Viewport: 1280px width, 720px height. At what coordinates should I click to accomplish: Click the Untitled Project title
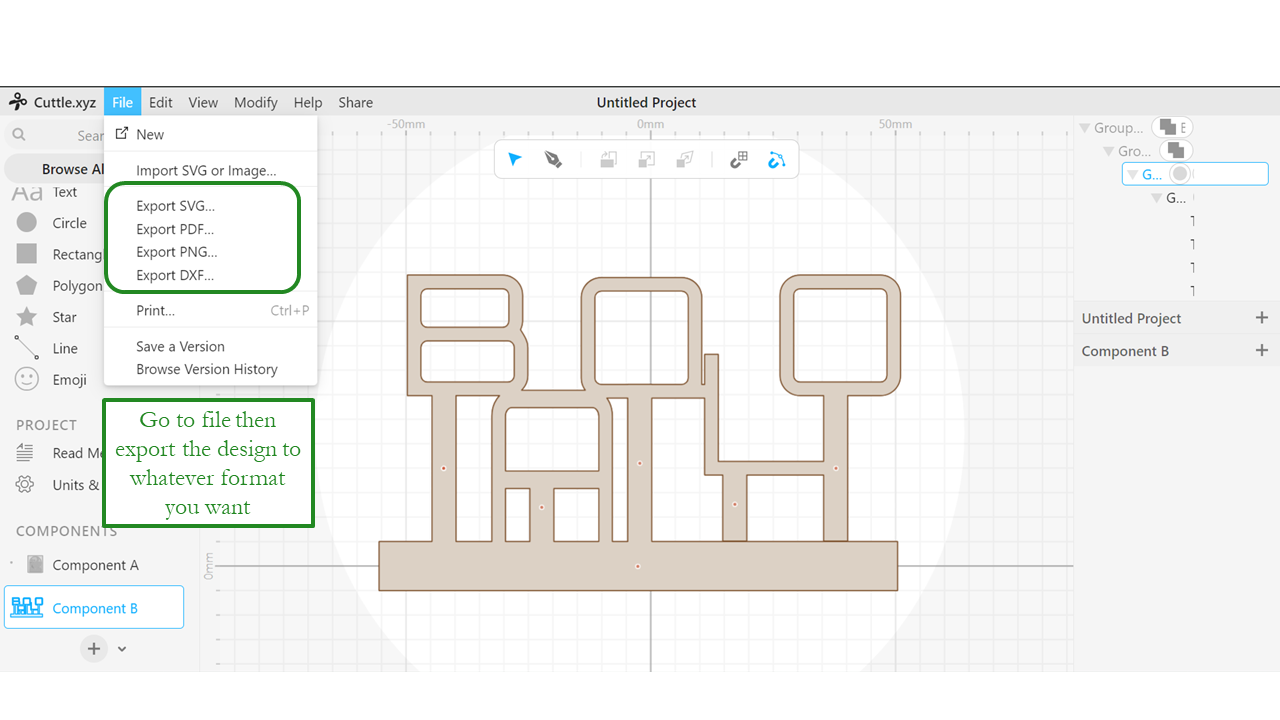[x=646, y=102]
